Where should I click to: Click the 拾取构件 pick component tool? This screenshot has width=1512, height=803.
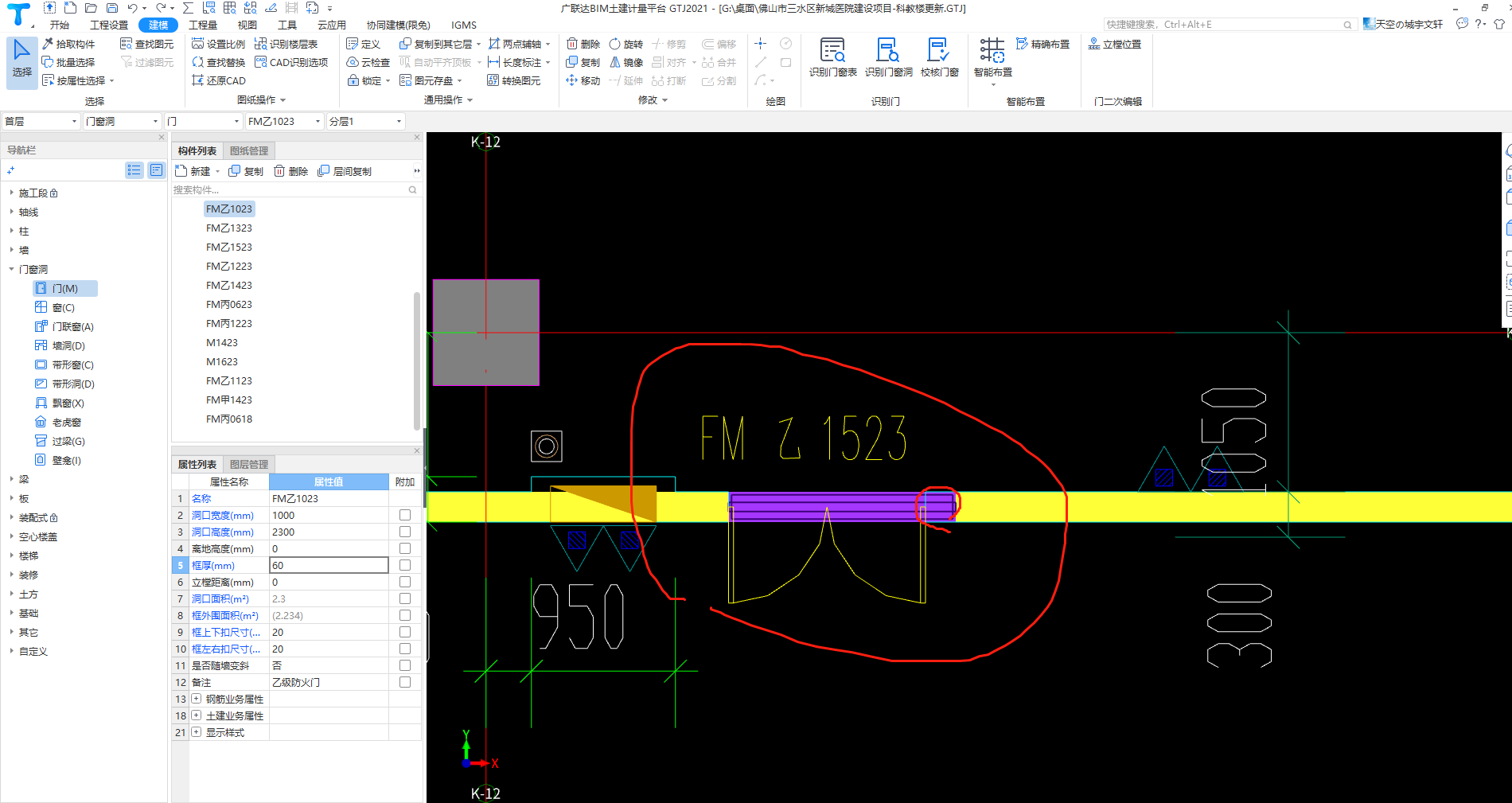click(68, 44)
